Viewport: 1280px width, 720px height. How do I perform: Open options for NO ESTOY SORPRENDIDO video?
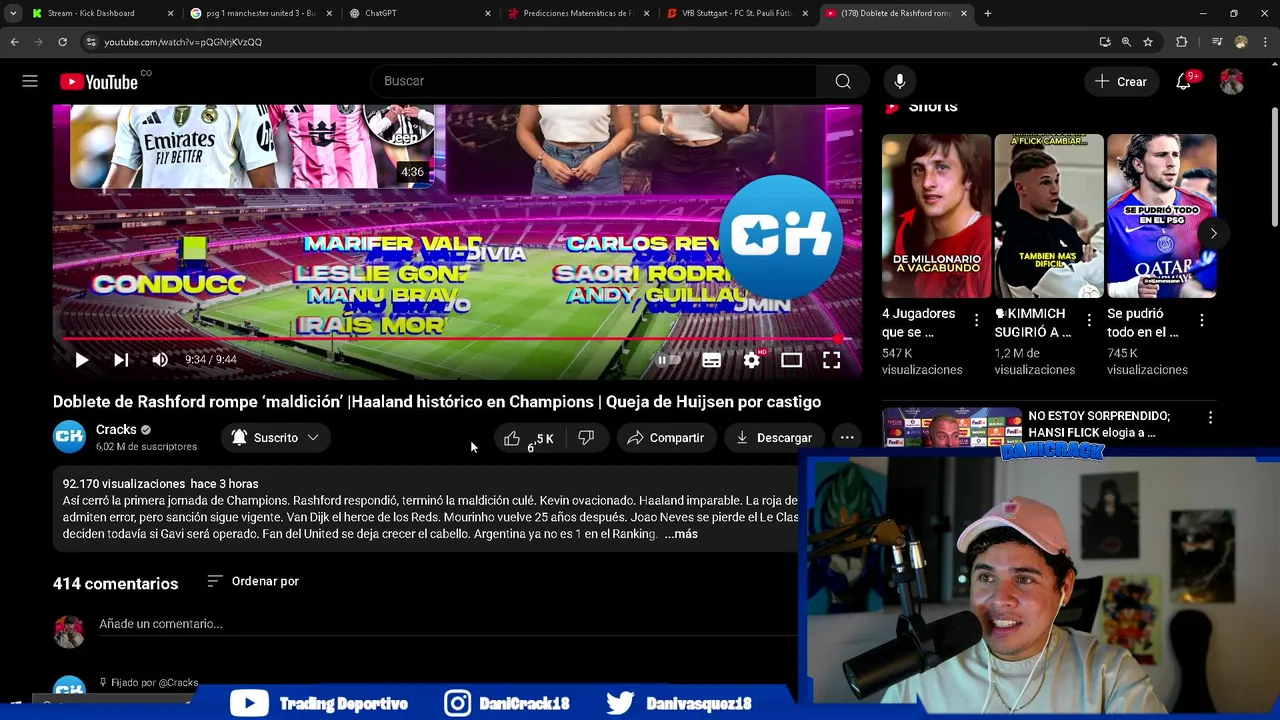point(1210,417)
